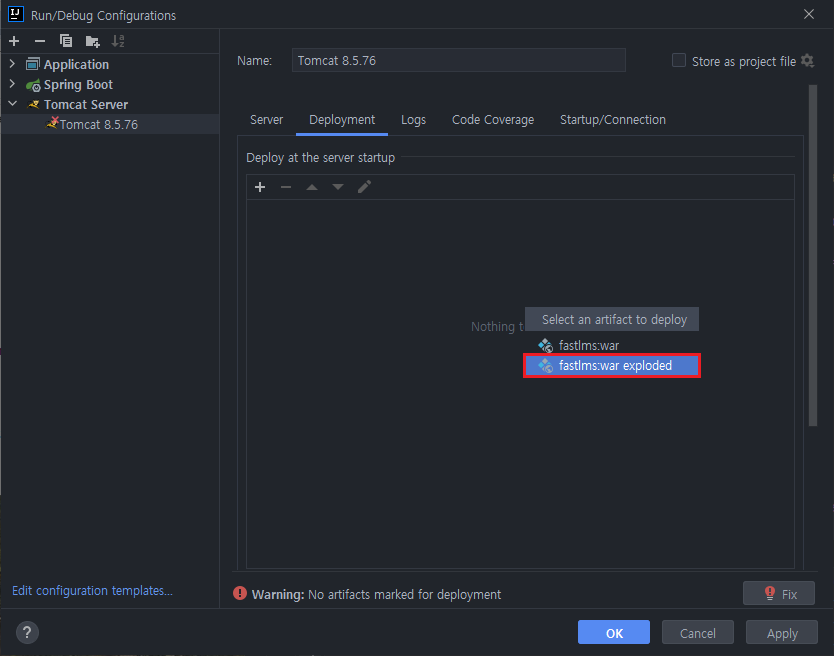The image size is (834, 656).
Task: Click the vertical scrollbar on the right panel
Action: (x=812, y=255)
